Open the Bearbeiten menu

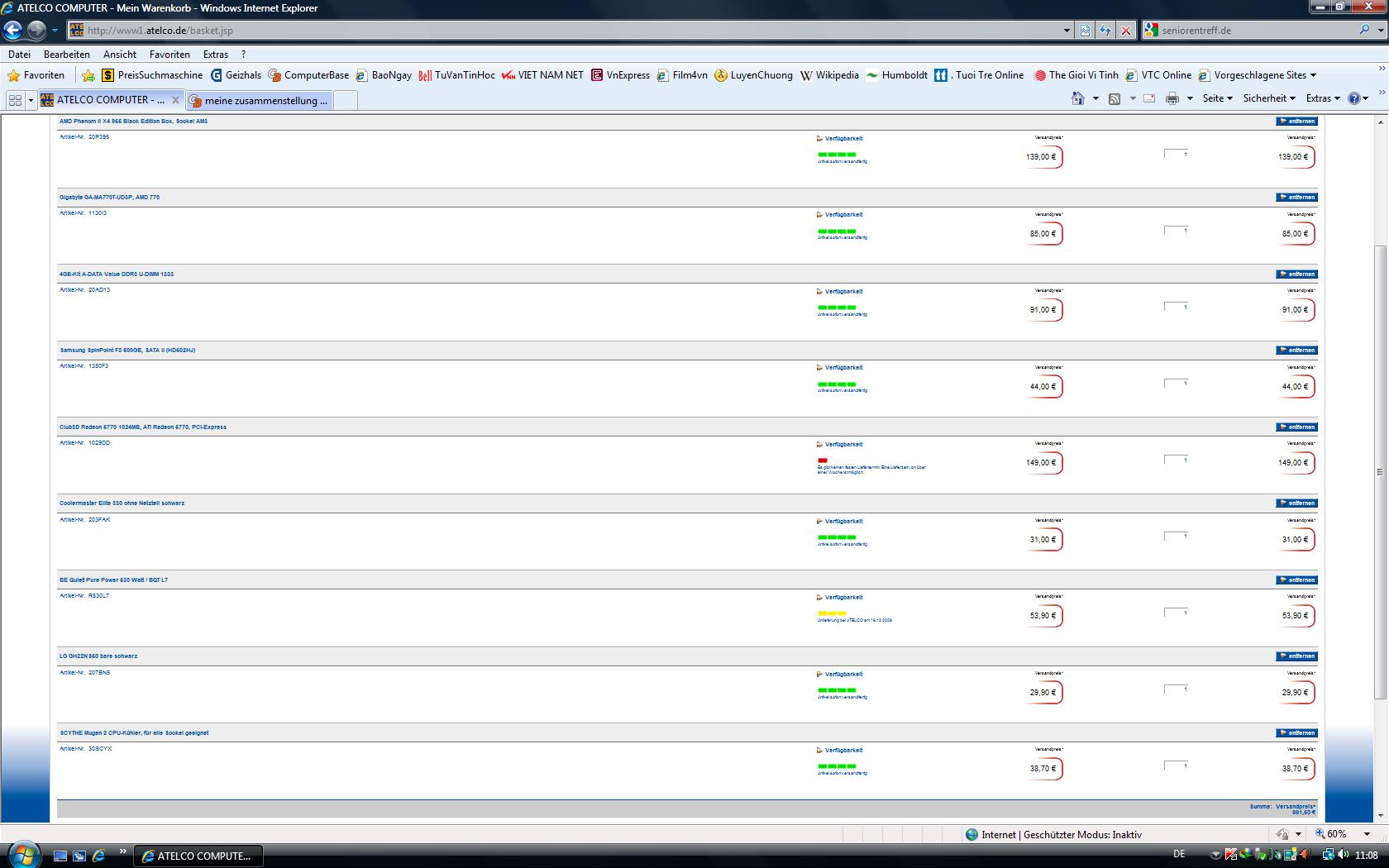[67, 55]
